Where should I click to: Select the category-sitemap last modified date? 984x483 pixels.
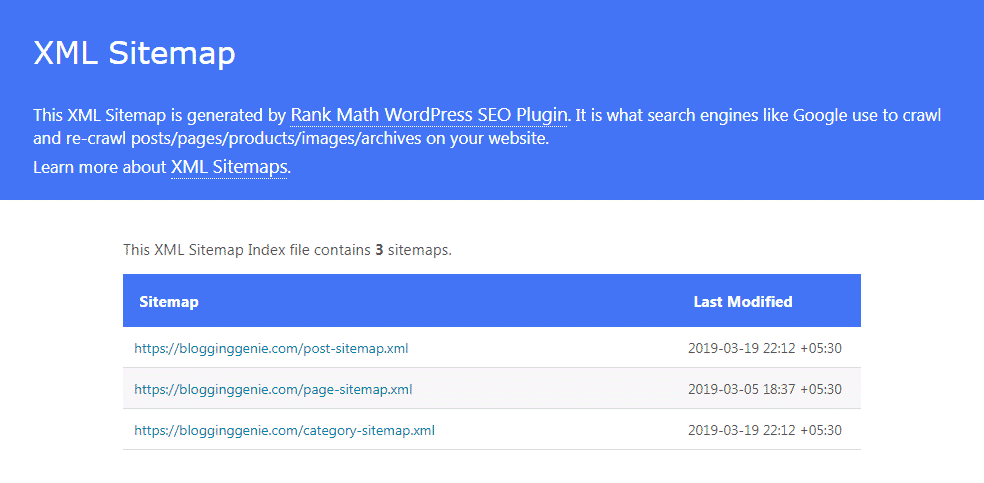click(x=764, y=431)
